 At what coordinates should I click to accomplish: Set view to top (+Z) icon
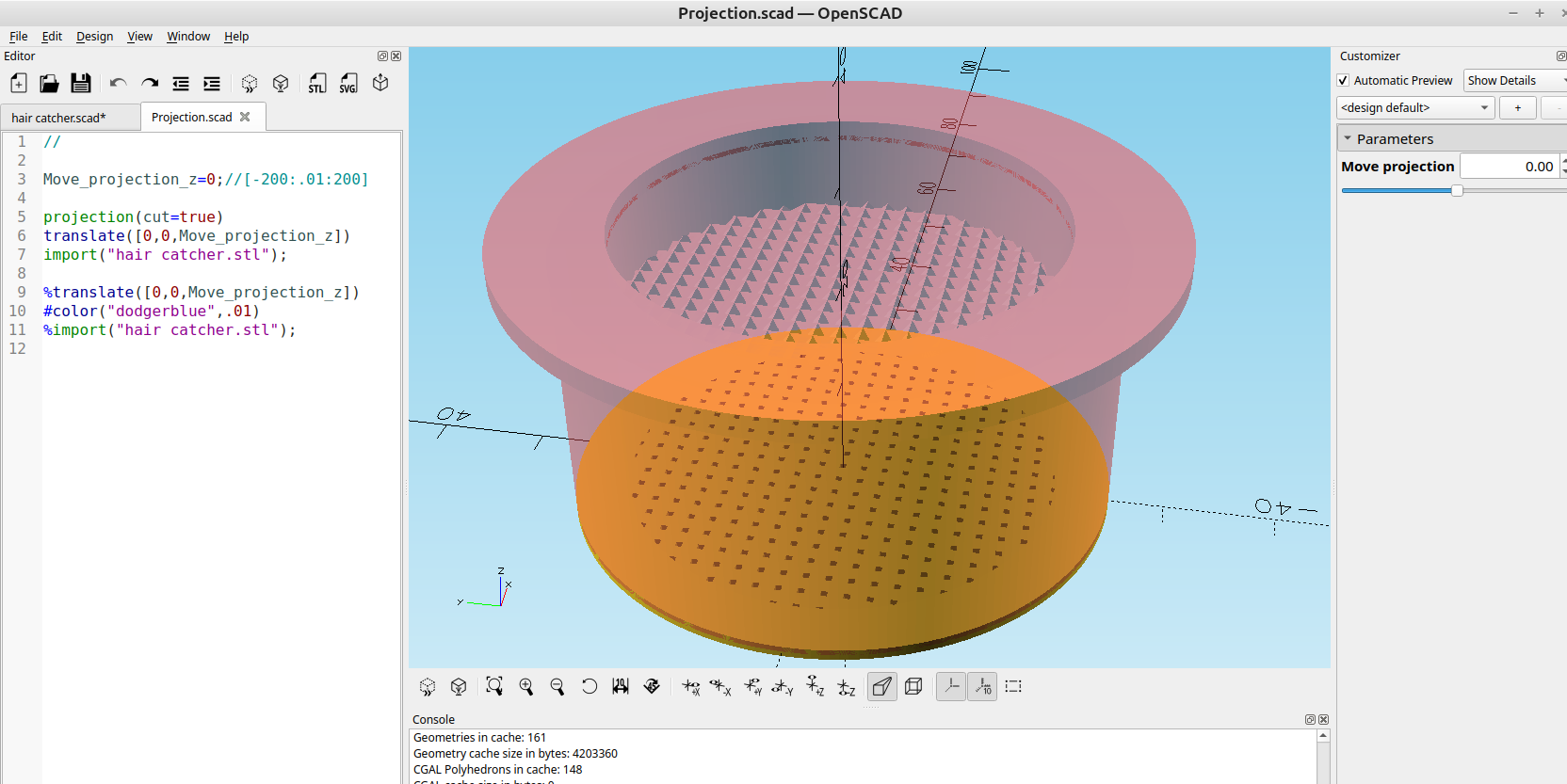point(816,687)
